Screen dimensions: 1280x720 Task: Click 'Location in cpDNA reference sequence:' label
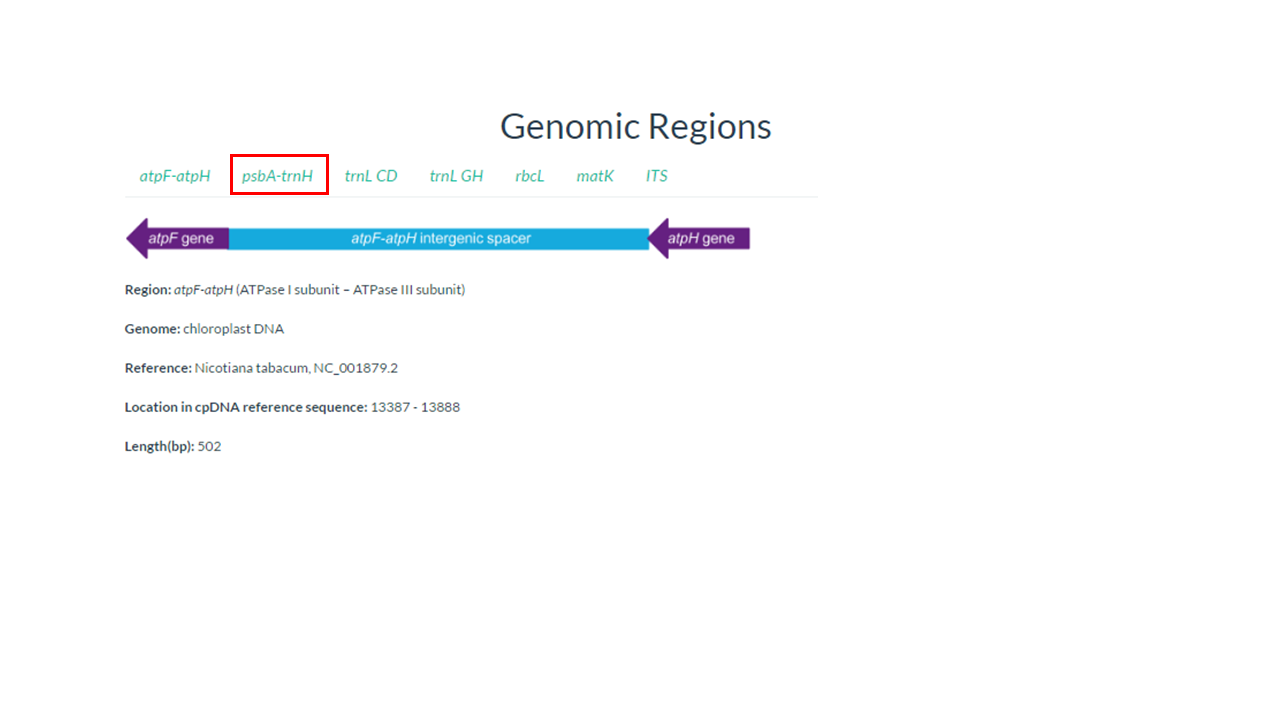point(246,407)
